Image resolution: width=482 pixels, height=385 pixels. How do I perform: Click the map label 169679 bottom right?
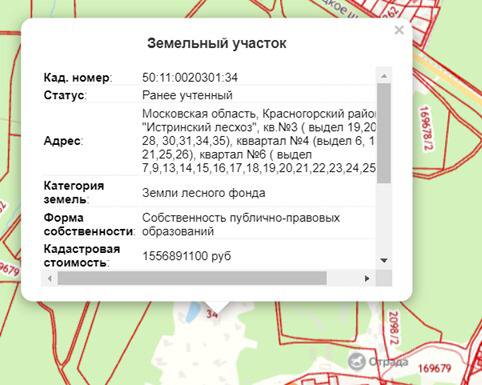(x=434, y=368)
